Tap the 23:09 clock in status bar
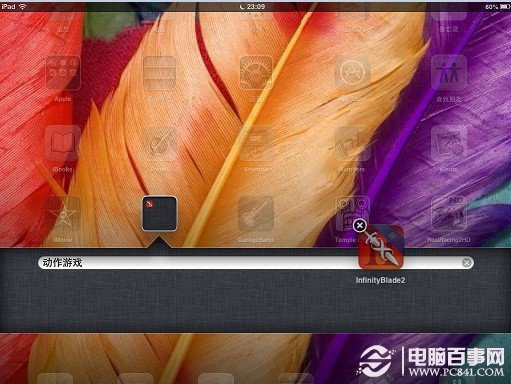This screenshot has width=511, height=384. point(256,6)
